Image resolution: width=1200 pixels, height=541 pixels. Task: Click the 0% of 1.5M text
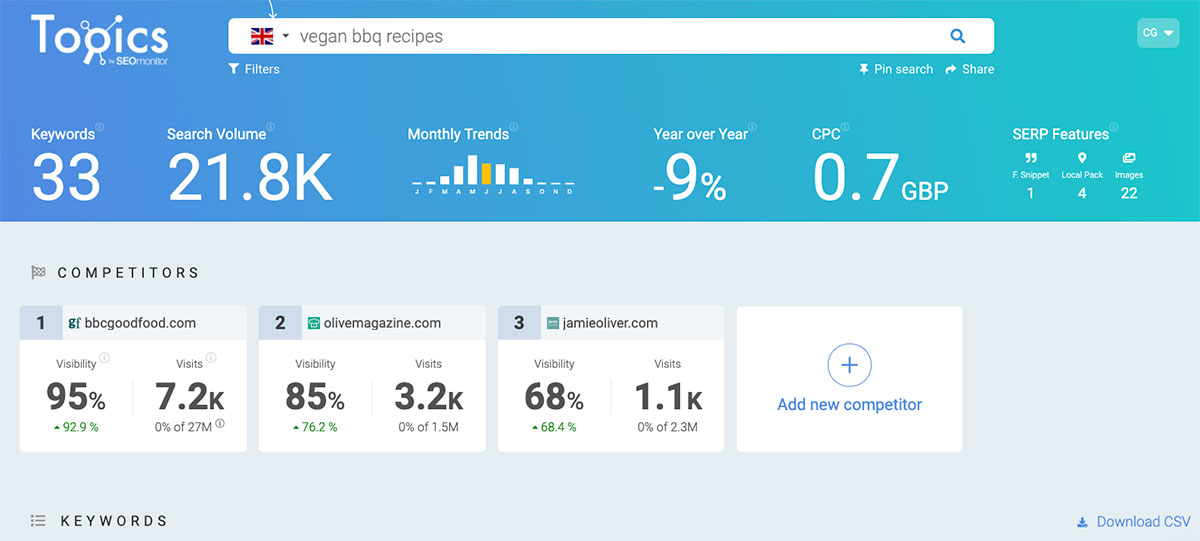point(428,427)
